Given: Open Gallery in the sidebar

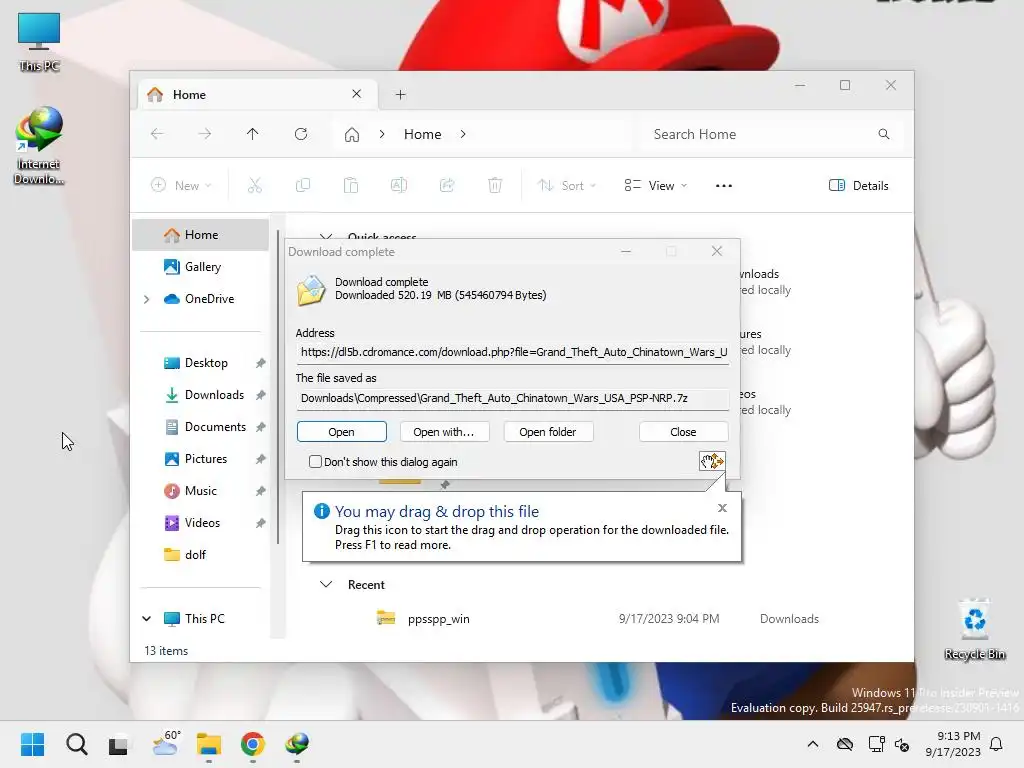Looking at the screenshot, I should 202,266.
